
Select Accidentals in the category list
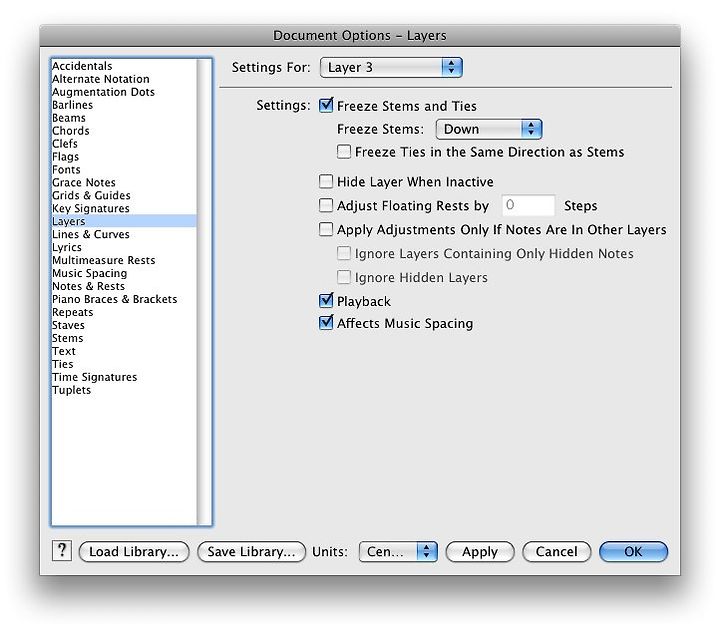click(x=124, y=66)
